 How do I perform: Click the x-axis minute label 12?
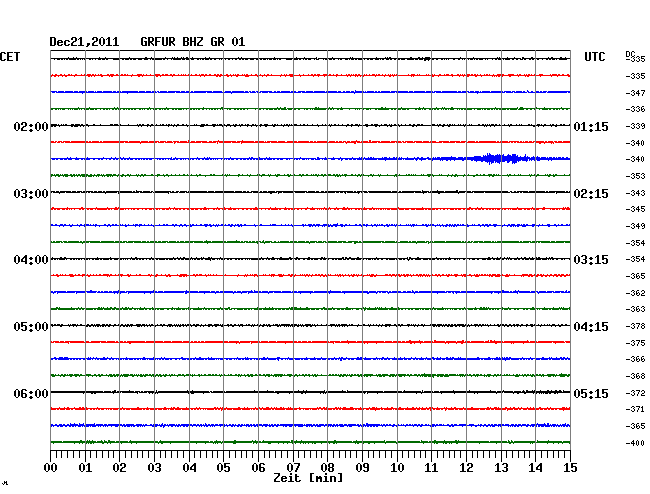[x=466, y=467]
